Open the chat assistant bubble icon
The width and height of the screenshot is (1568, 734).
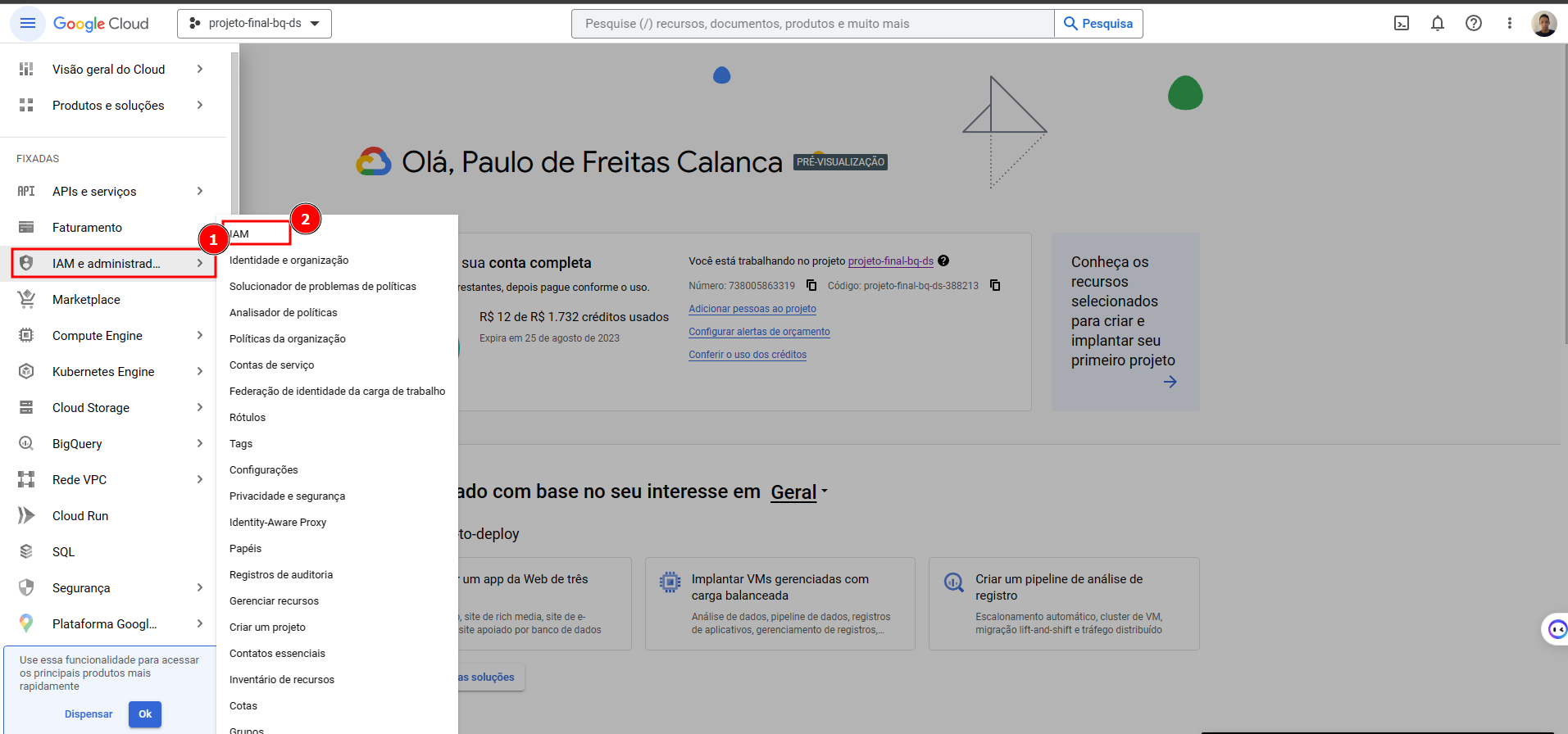coord(1557,629)
